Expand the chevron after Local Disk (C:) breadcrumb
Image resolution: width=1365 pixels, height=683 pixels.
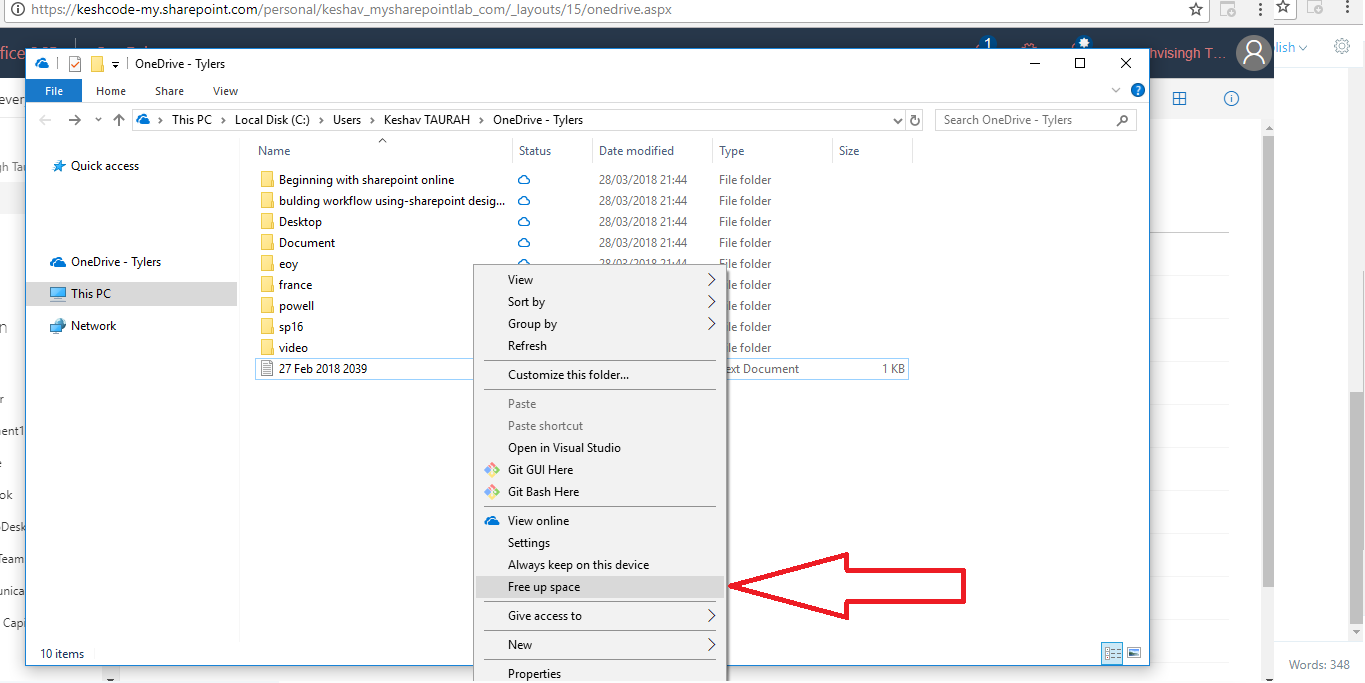pyautogui.click(x=323, y=120)
